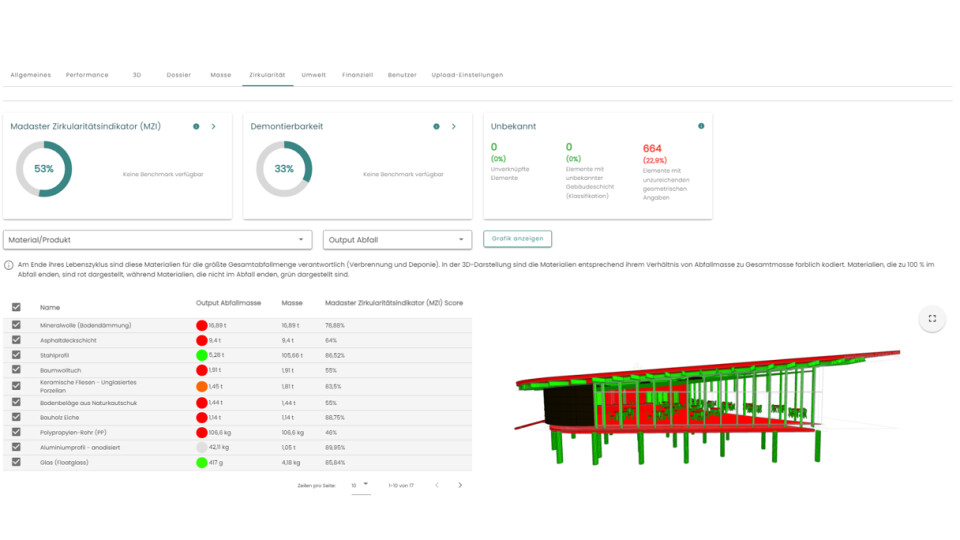The height and width of the screenshot is (540, 960).
Task: Open Demontierbarkeit details arrow
Action: [x=454, y=127]
